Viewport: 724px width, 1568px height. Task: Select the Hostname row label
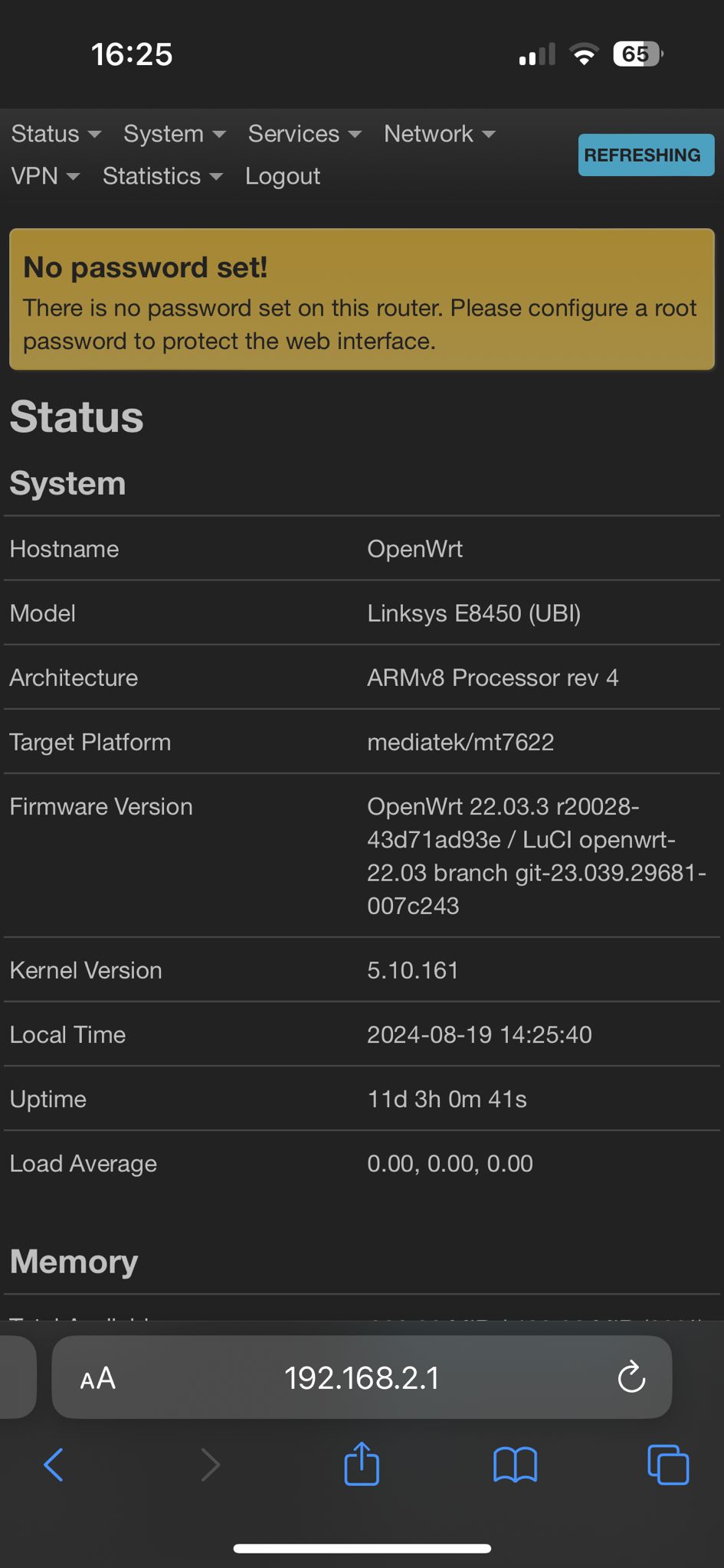tap(64, 549)
